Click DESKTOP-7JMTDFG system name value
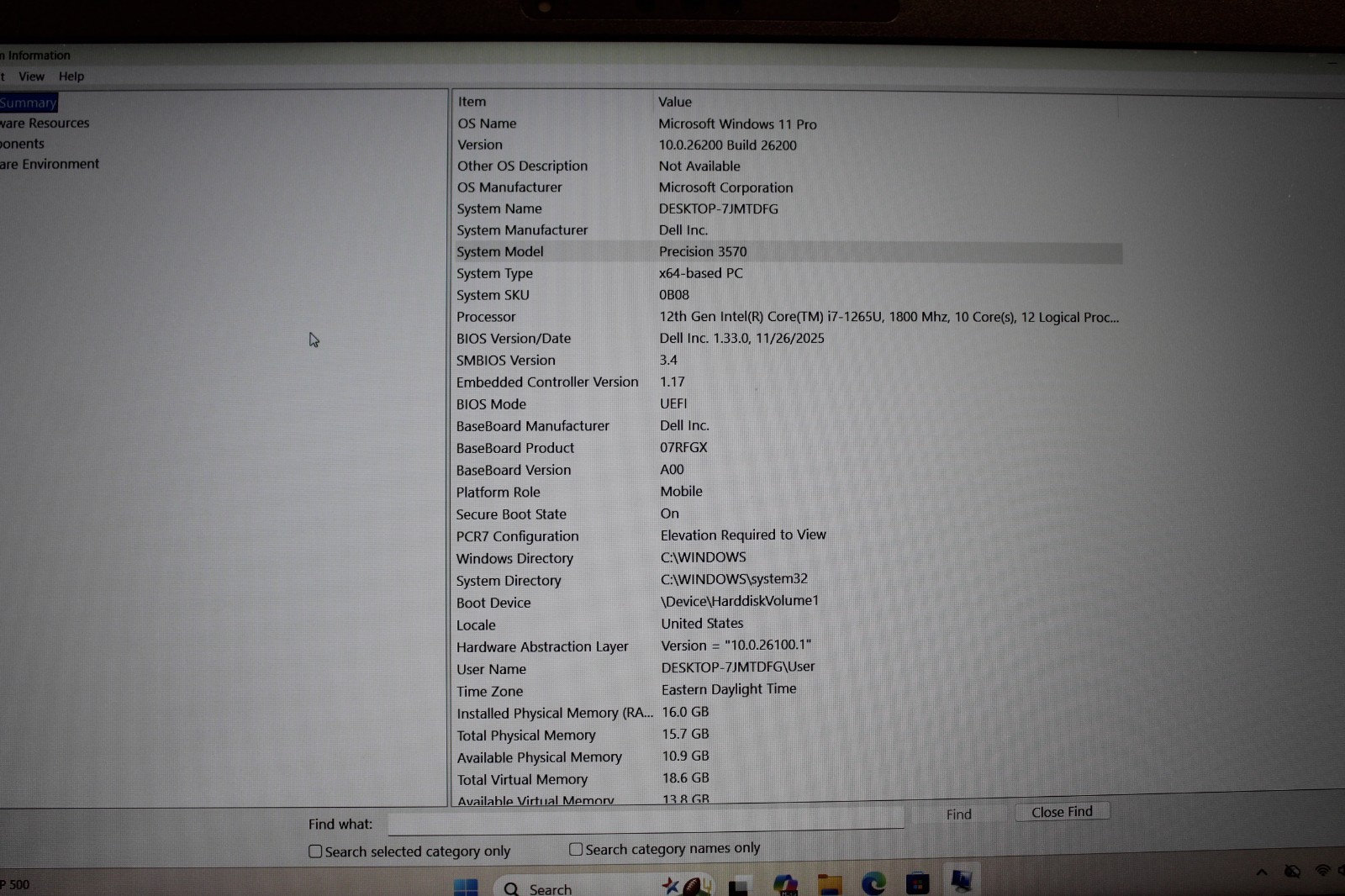Image resolution: width=1345 pixels, height=896 pixels. (x=719, y=208)
